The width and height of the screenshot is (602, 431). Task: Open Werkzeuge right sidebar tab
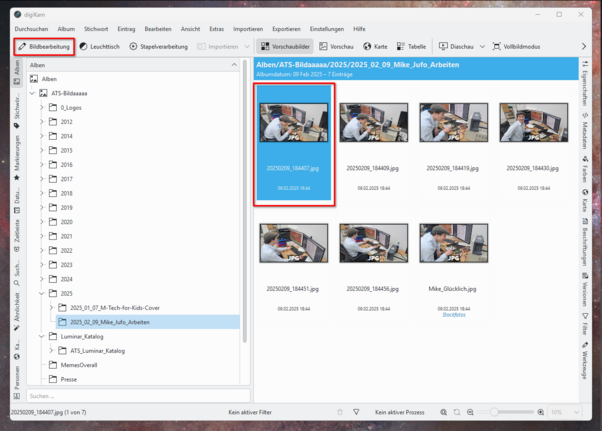[585, 360]
